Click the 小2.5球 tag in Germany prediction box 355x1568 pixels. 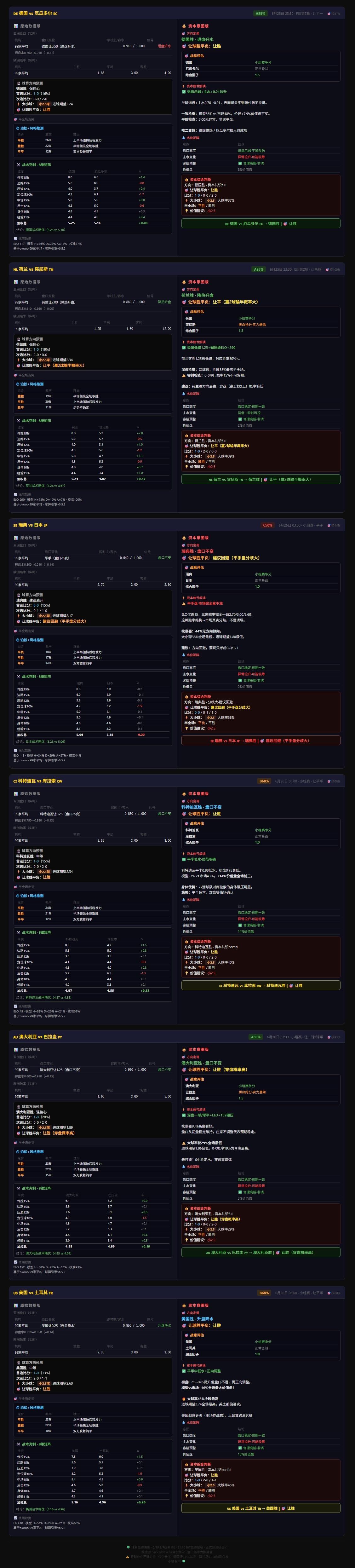pyautogui.click(x=44, y=104)
